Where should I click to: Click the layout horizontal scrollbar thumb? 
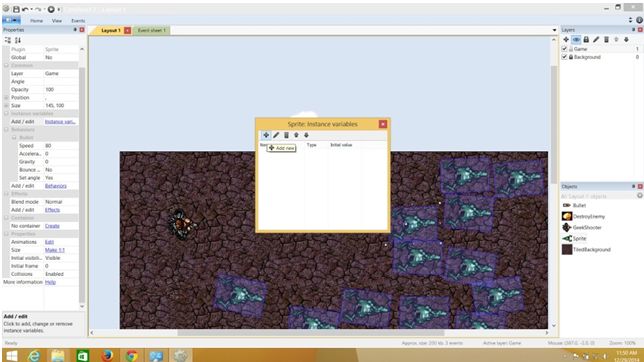(x=310, y=333)
